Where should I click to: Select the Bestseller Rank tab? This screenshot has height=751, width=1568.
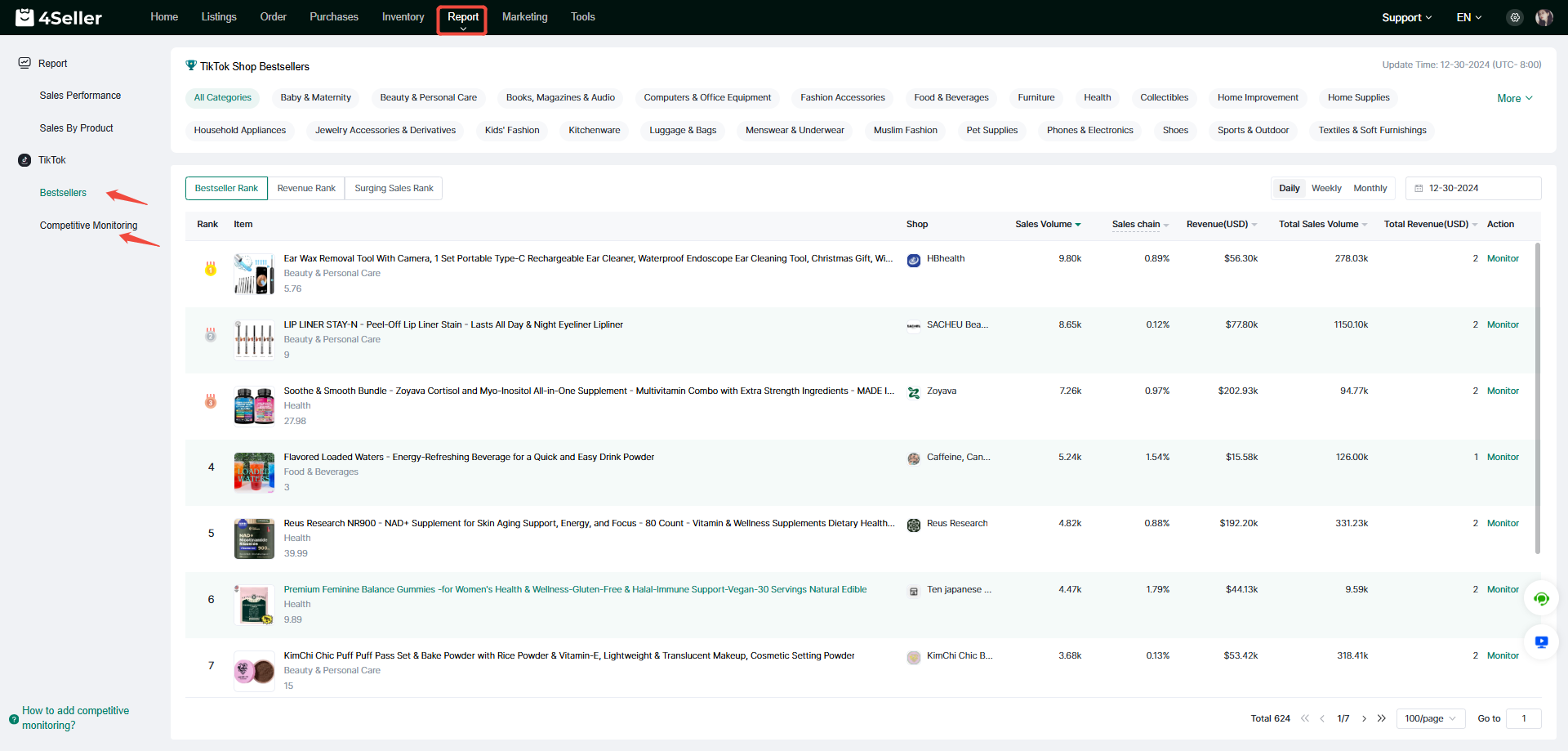pos(226,188)
